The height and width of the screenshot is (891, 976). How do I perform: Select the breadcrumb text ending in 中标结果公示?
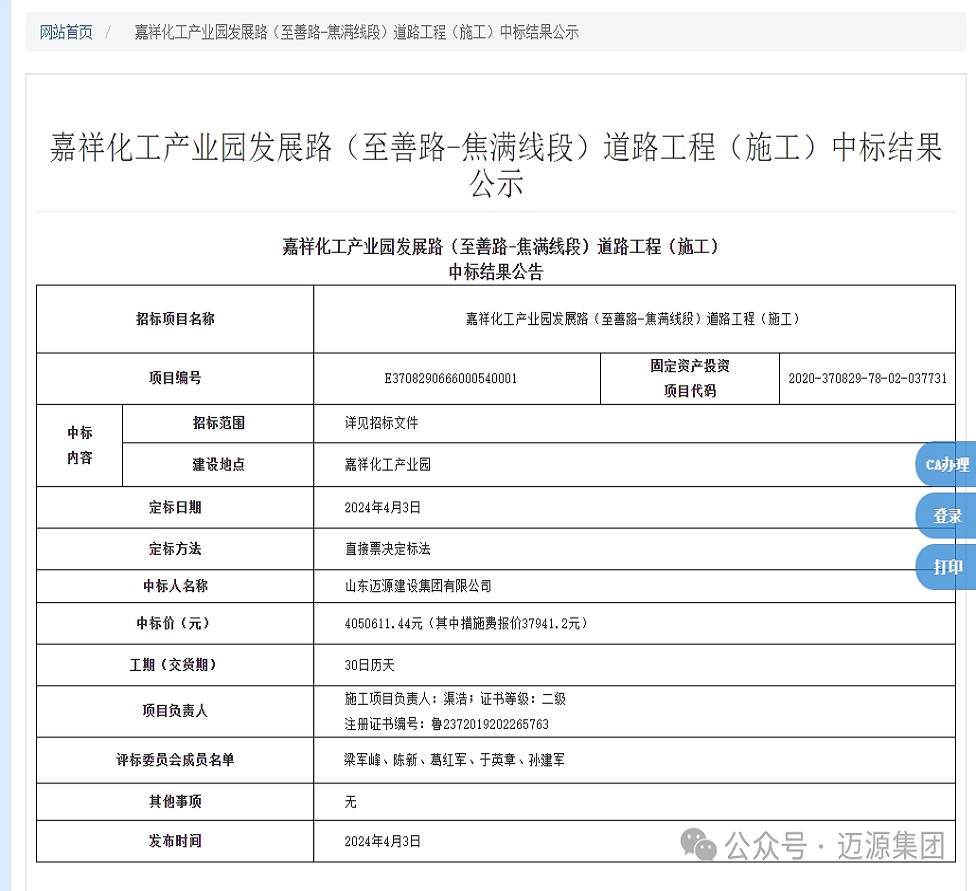pos(357,32)
